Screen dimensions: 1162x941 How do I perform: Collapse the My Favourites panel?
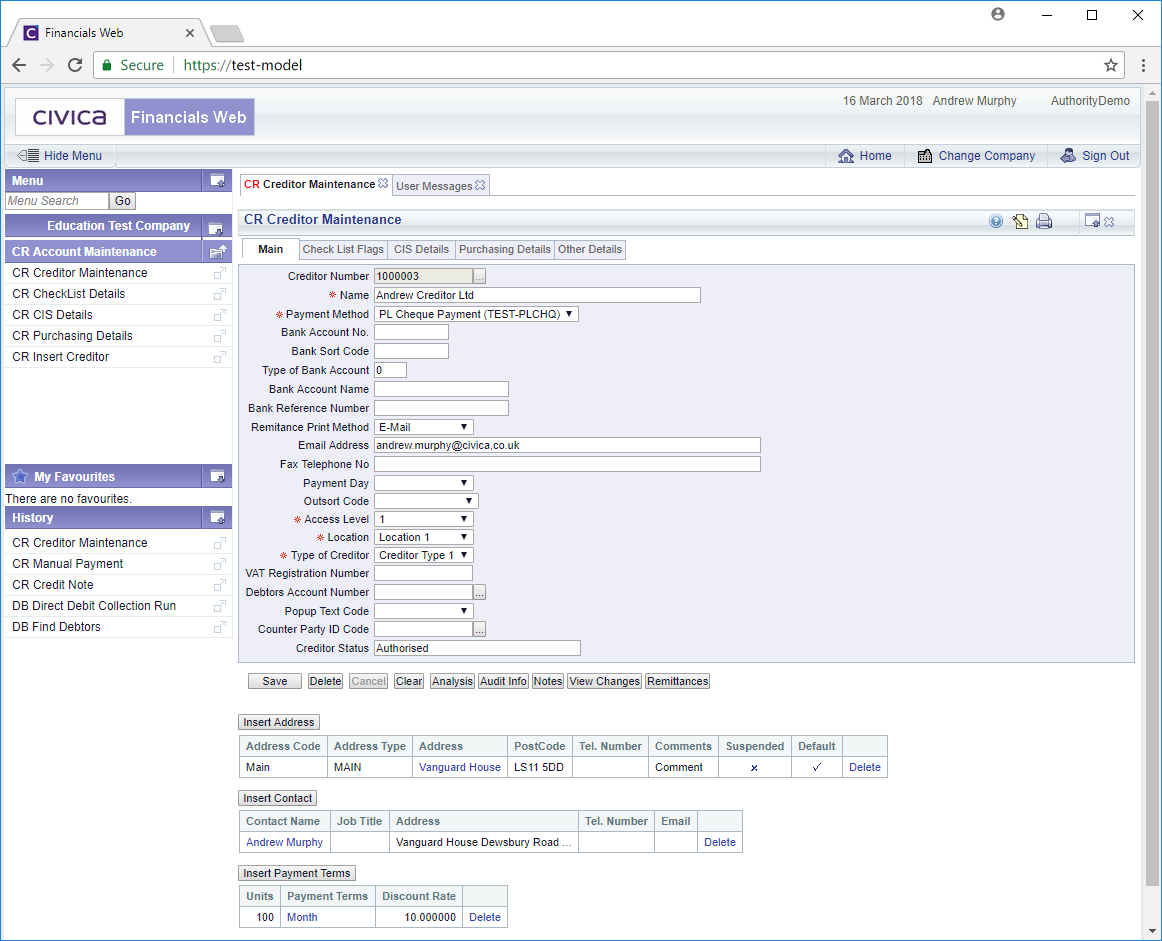(x=216, y=477)
